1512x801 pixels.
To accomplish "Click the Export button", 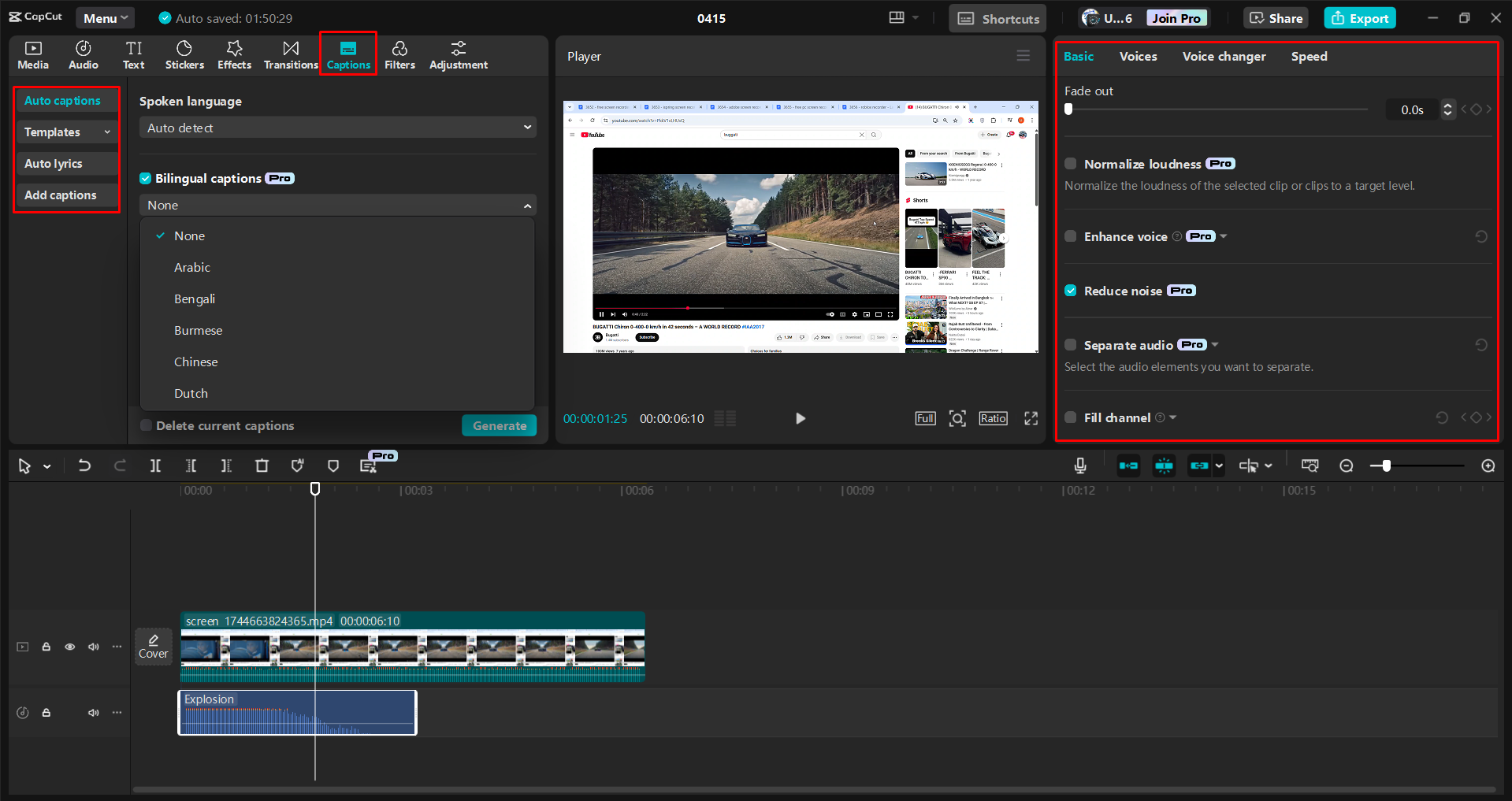I will (x=1359, y=17).
